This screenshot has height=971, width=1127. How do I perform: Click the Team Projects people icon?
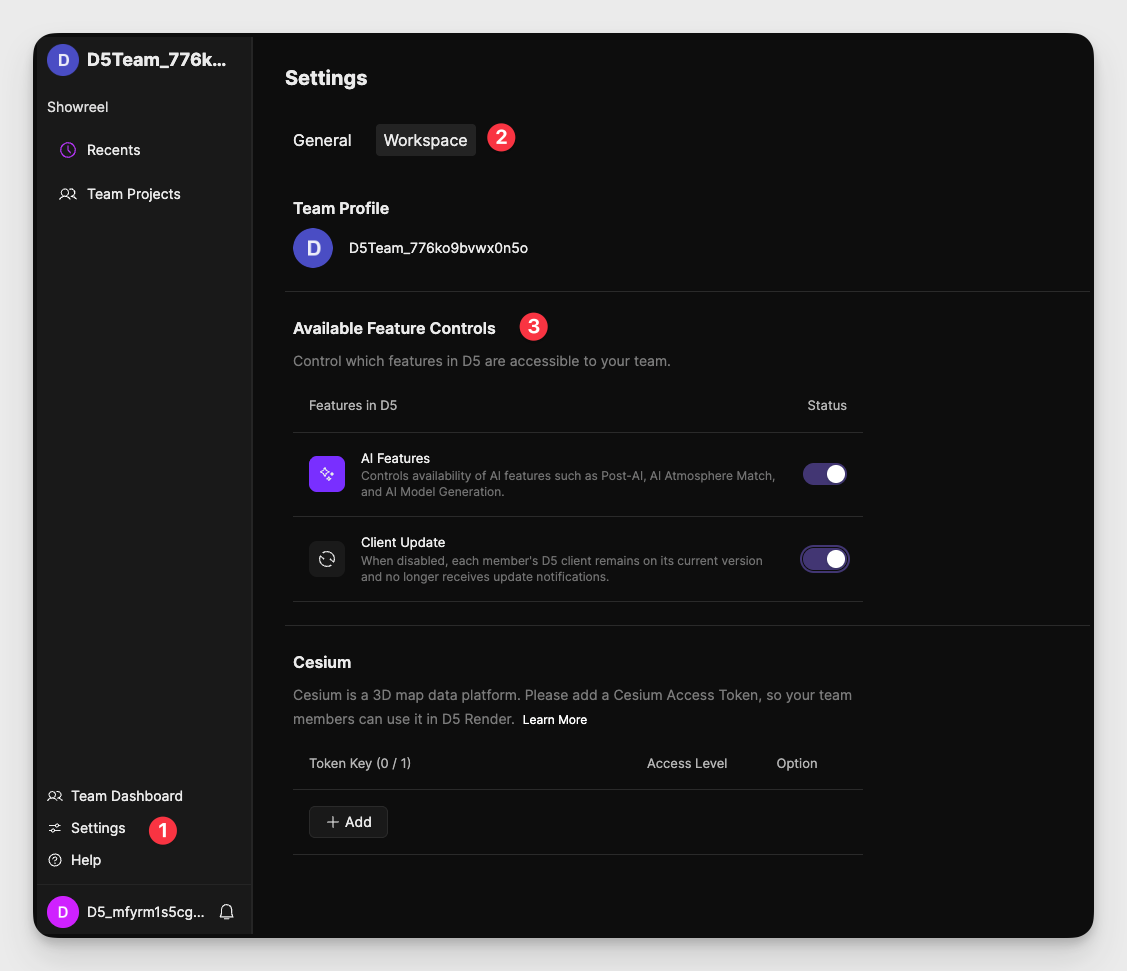(x=68, y=194)
